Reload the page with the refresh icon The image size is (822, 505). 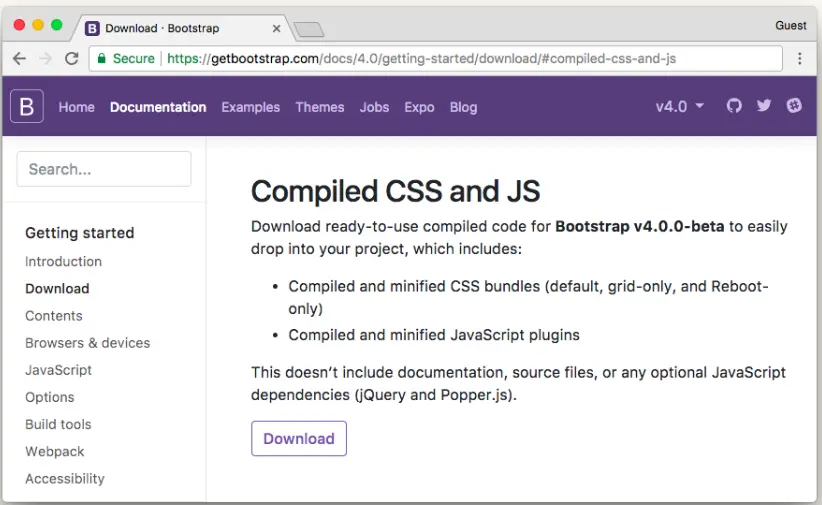(x=72, y=58)
